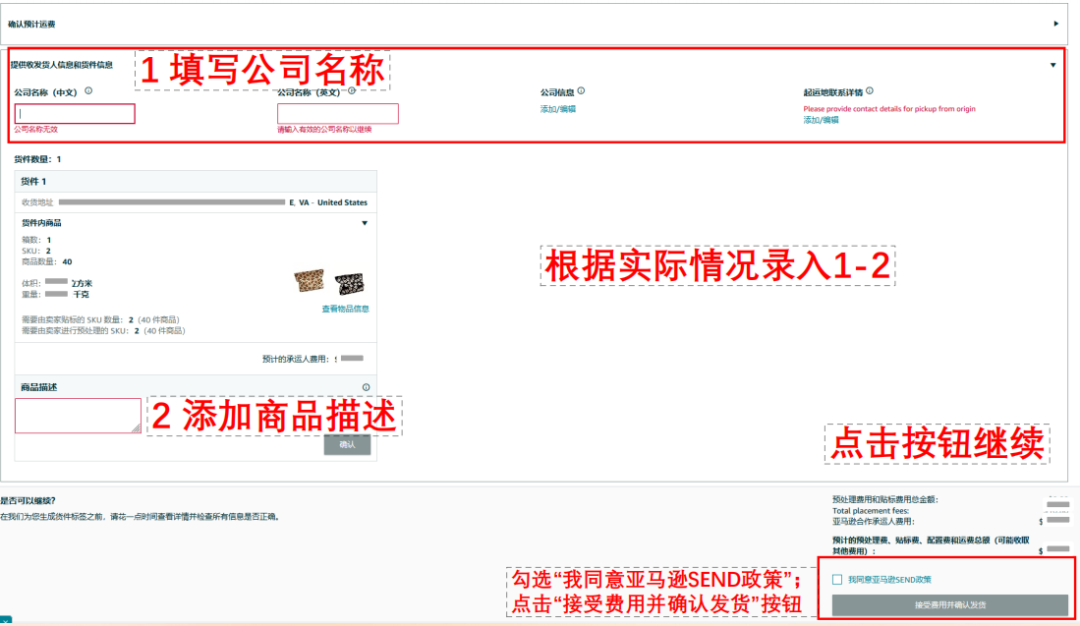This screenshot has width=1080, height=626.
Task: Click the 货件 1 panel header
Action: click(196, 182)
